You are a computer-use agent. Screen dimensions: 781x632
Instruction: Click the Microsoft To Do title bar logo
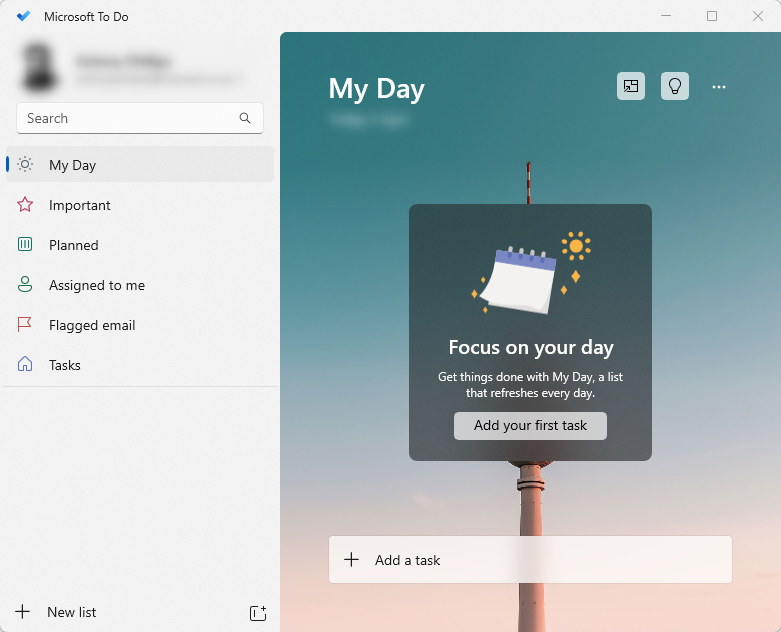(x=24, y=16)
